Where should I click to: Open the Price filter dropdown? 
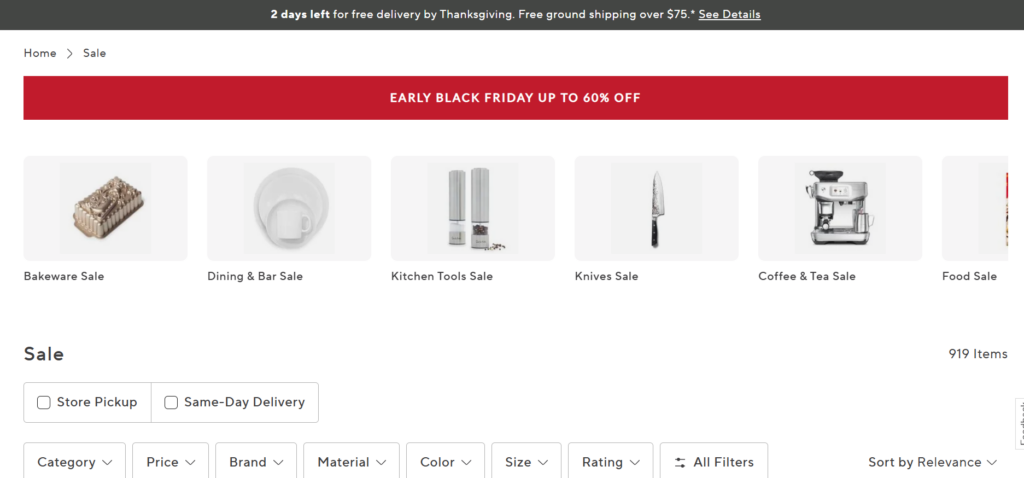click(170, 462)
